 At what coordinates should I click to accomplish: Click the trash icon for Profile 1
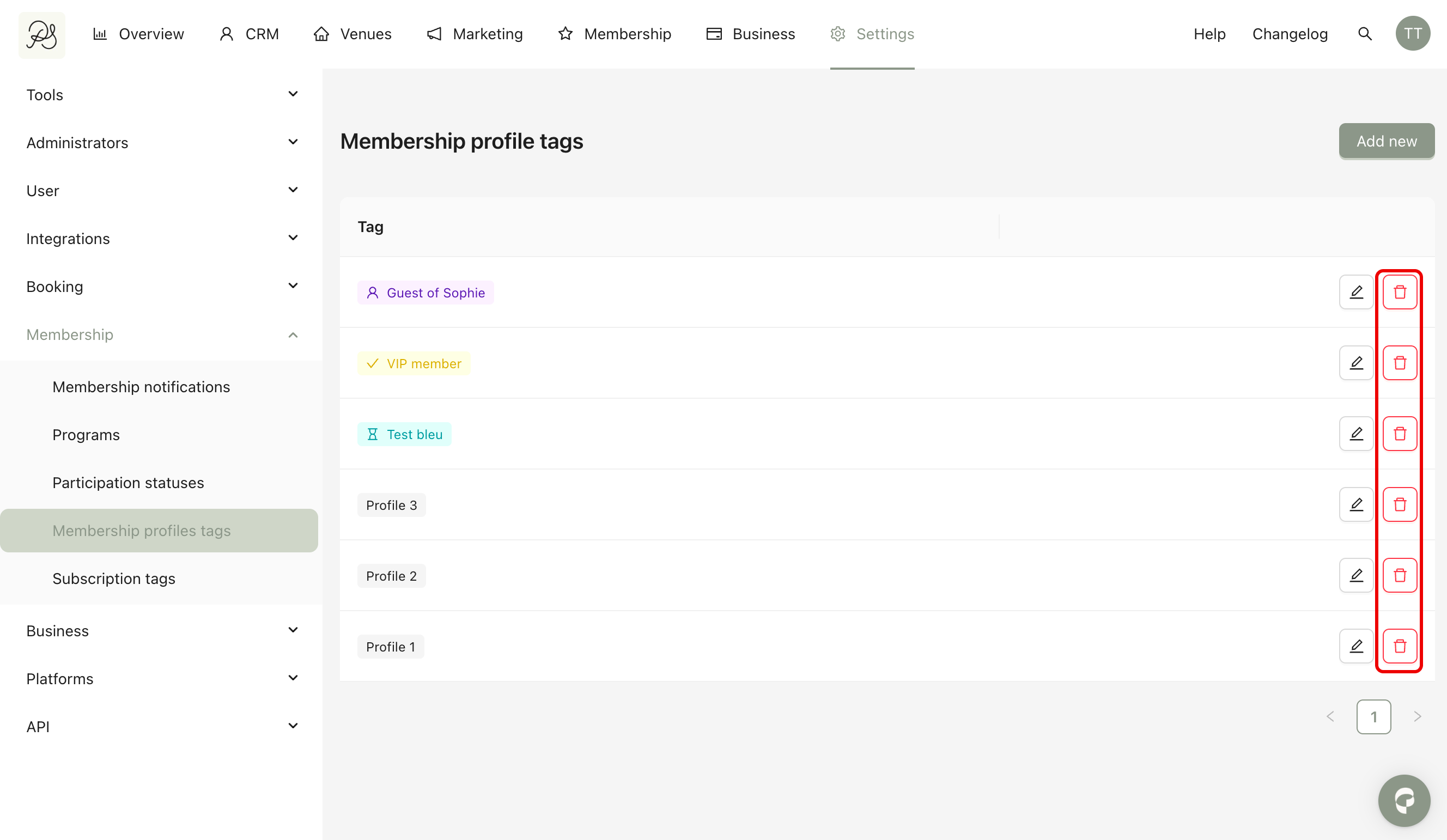[1400, 647]
